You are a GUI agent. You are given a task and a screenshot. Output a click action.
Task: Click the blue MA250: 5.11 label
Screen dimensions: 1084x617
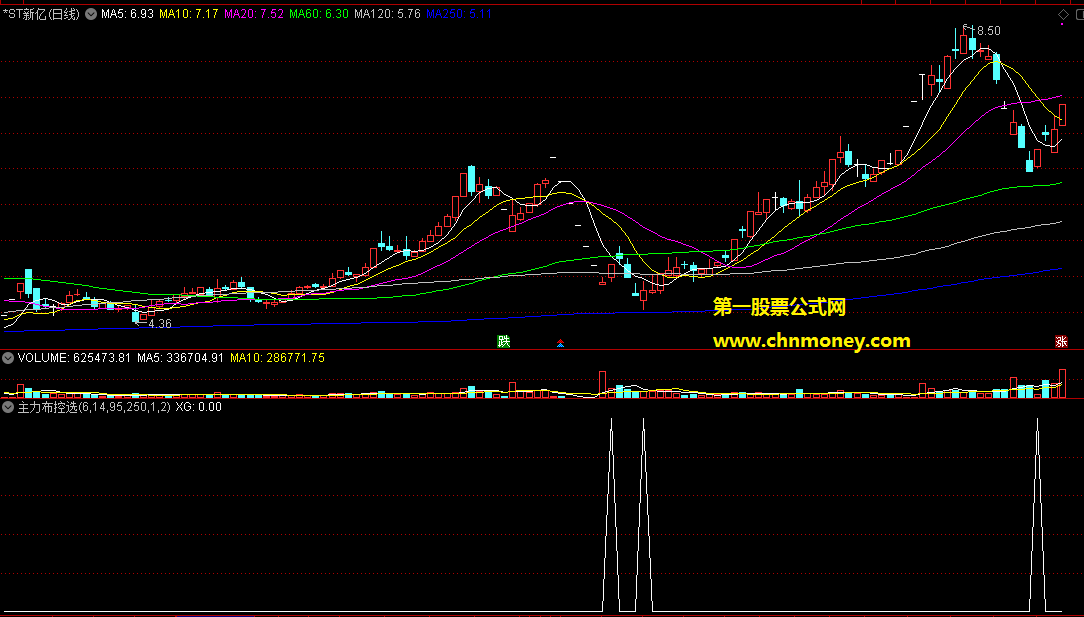coord(459,14)
